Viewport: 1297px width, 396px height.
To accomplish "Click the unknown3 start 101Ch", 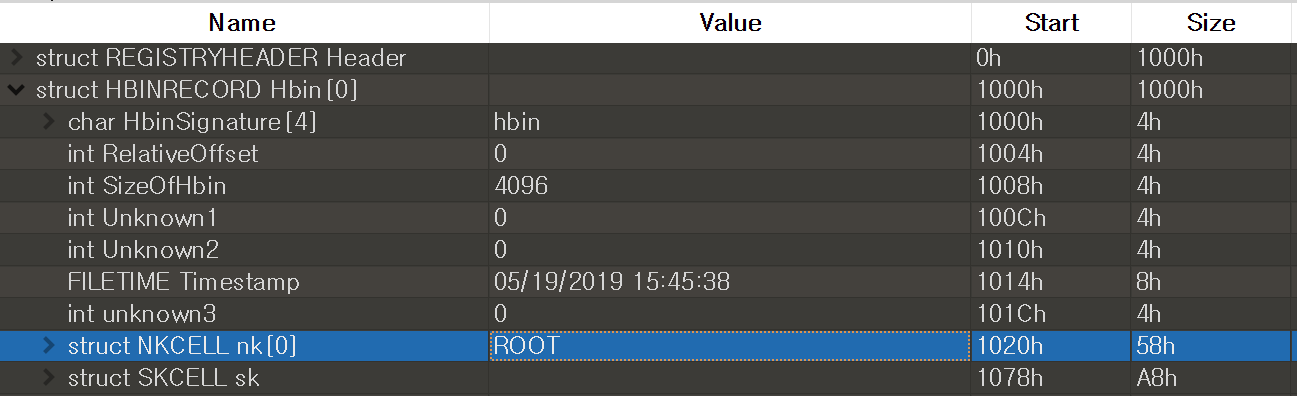I will 1010,314.
